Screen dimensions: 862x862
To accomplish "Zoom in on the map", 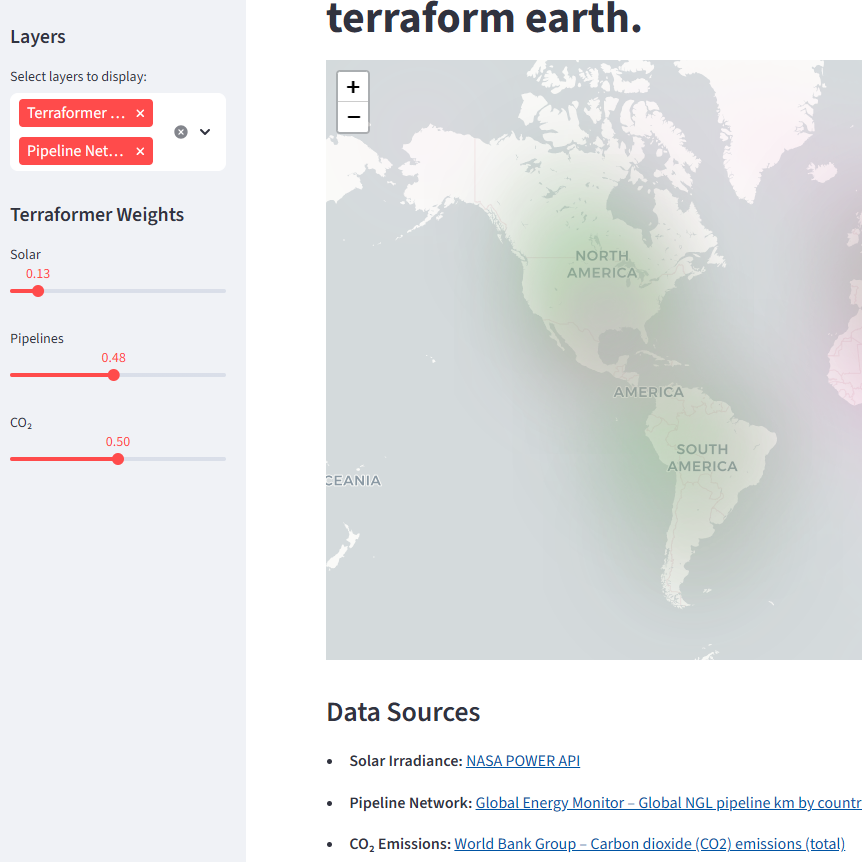I will point(353,87).
